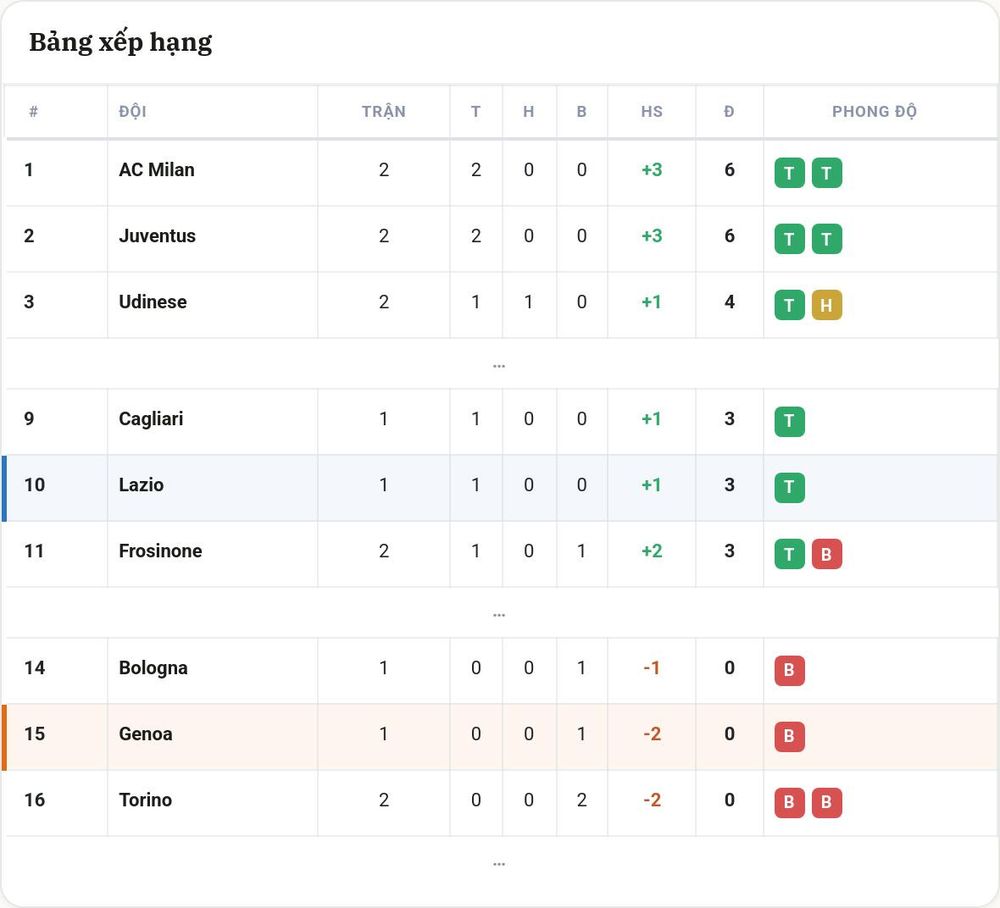
Task: Expand hidden rows between Frosinone and Bologna
Action: click(499, 614)
